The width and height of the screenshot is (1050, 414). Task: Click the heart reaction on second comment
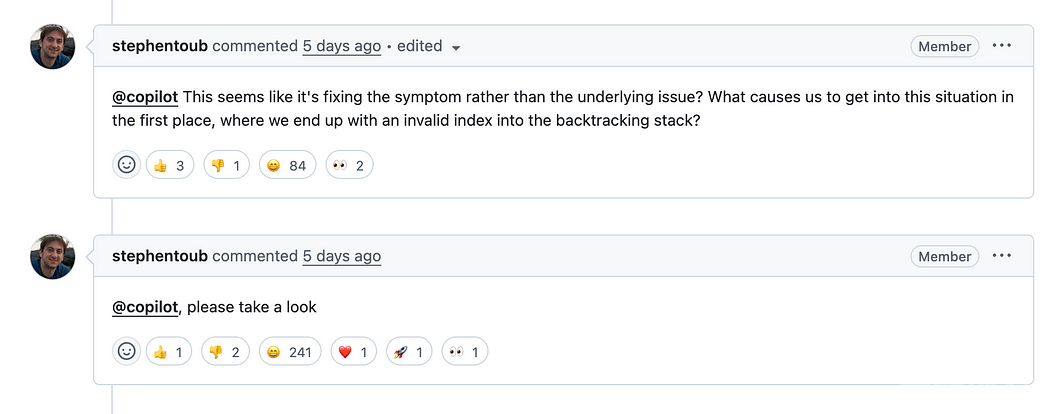click(x=354, y=352)
